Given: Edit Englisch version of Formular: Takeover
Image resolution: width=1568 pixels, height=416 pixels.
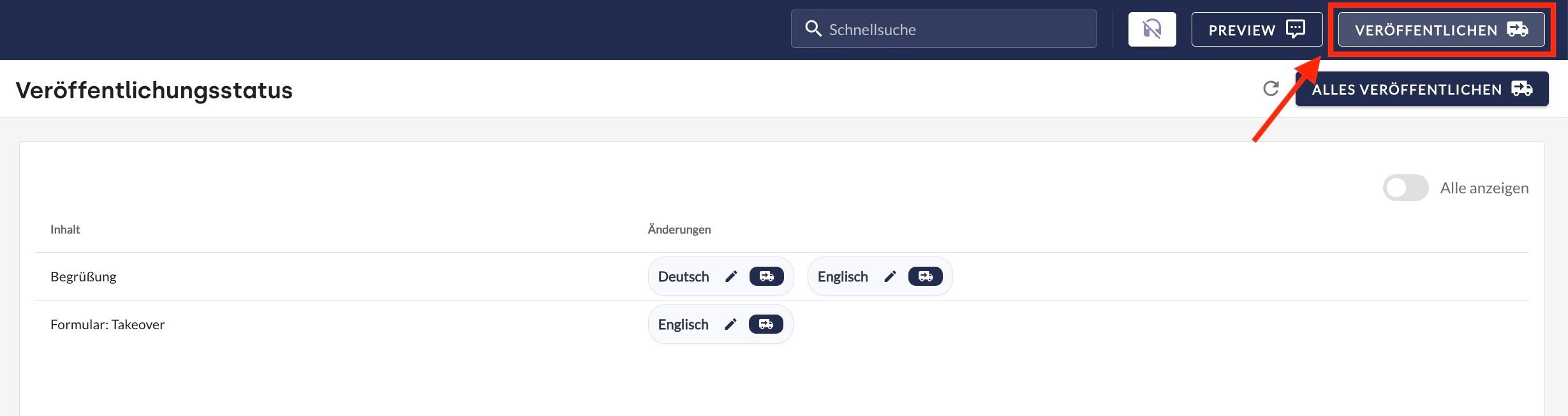Looking at the screenshot, I should [730, 324].
